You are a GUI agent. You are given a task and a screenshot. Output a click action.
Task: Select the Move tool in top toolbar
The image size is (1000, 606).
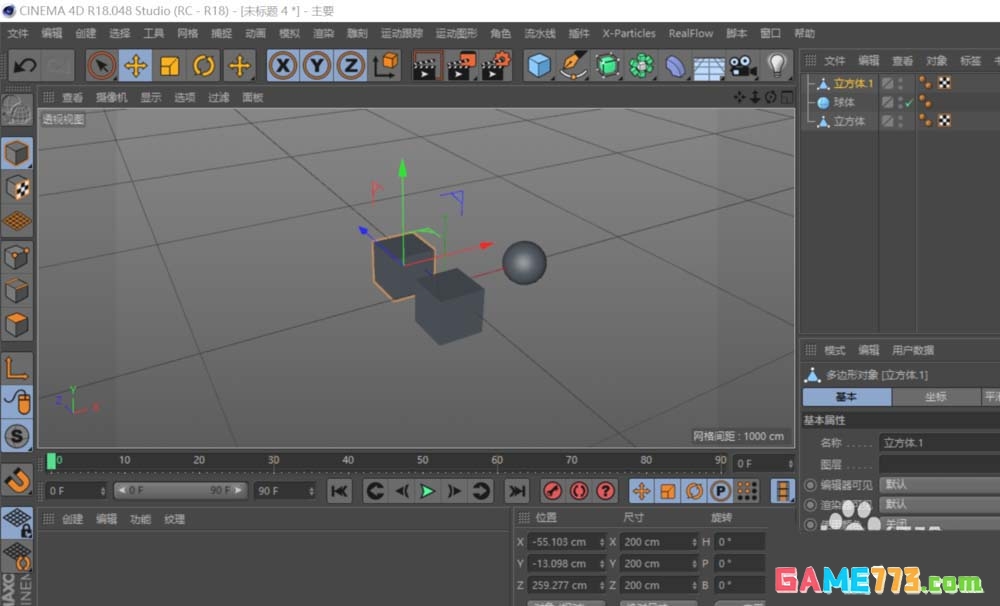point(135,67)
